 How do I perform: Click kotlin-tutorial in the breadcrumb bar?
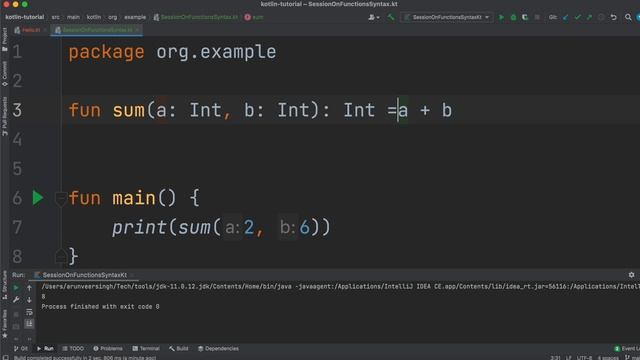click(x=24, y=17)
